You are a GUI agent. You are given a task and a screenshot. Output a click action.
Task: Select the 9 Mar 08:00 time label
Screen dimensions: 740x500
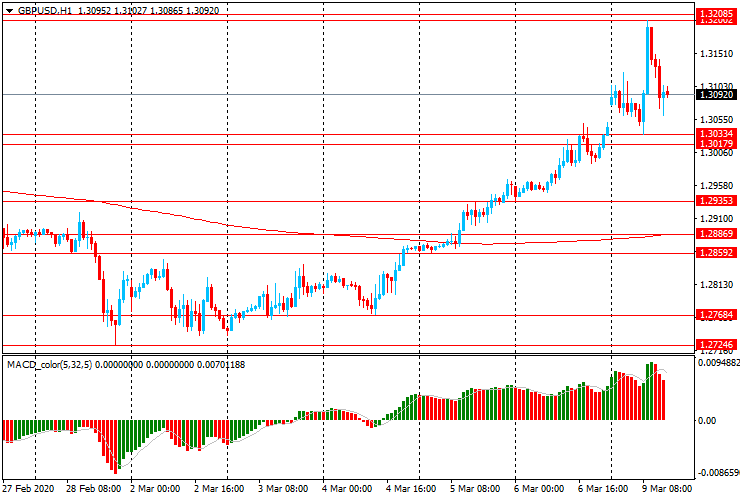click(668, 490)
